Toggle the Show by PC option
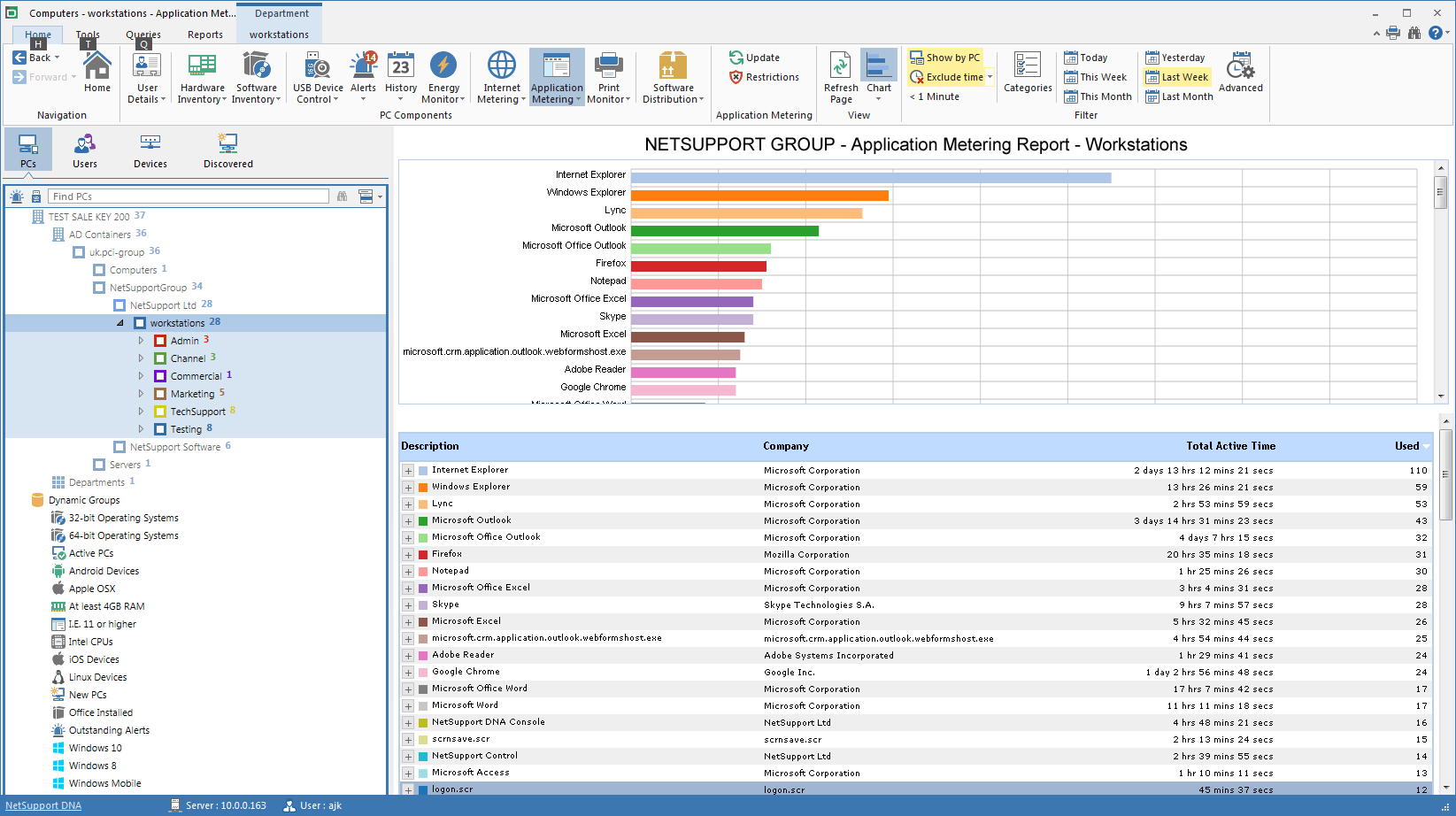This screenshot has width=1456, height=816. [947, 57]
